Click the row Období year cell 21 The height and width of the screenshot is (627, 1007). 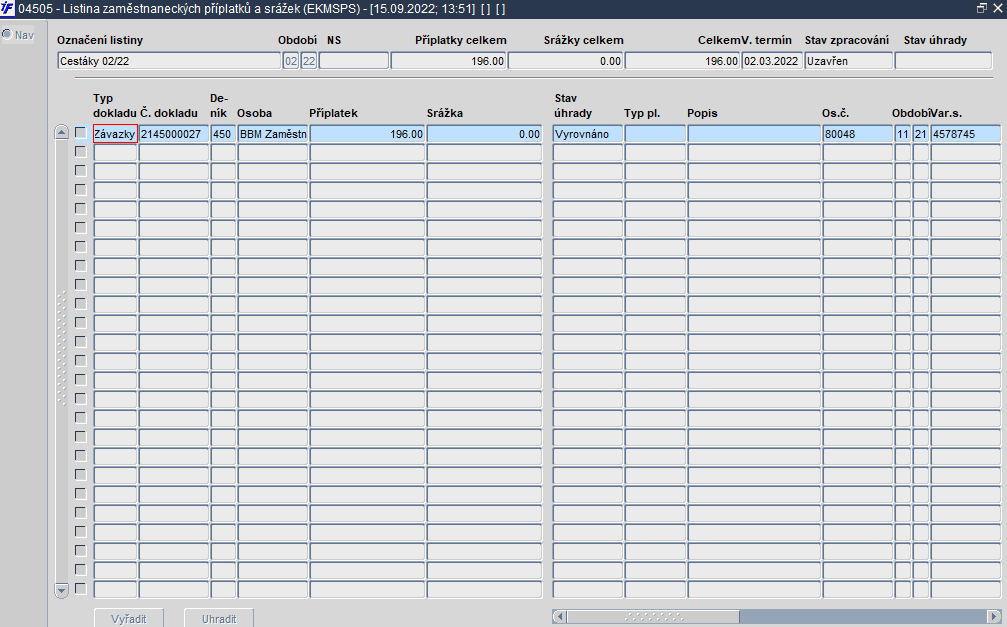pos(920,134)
